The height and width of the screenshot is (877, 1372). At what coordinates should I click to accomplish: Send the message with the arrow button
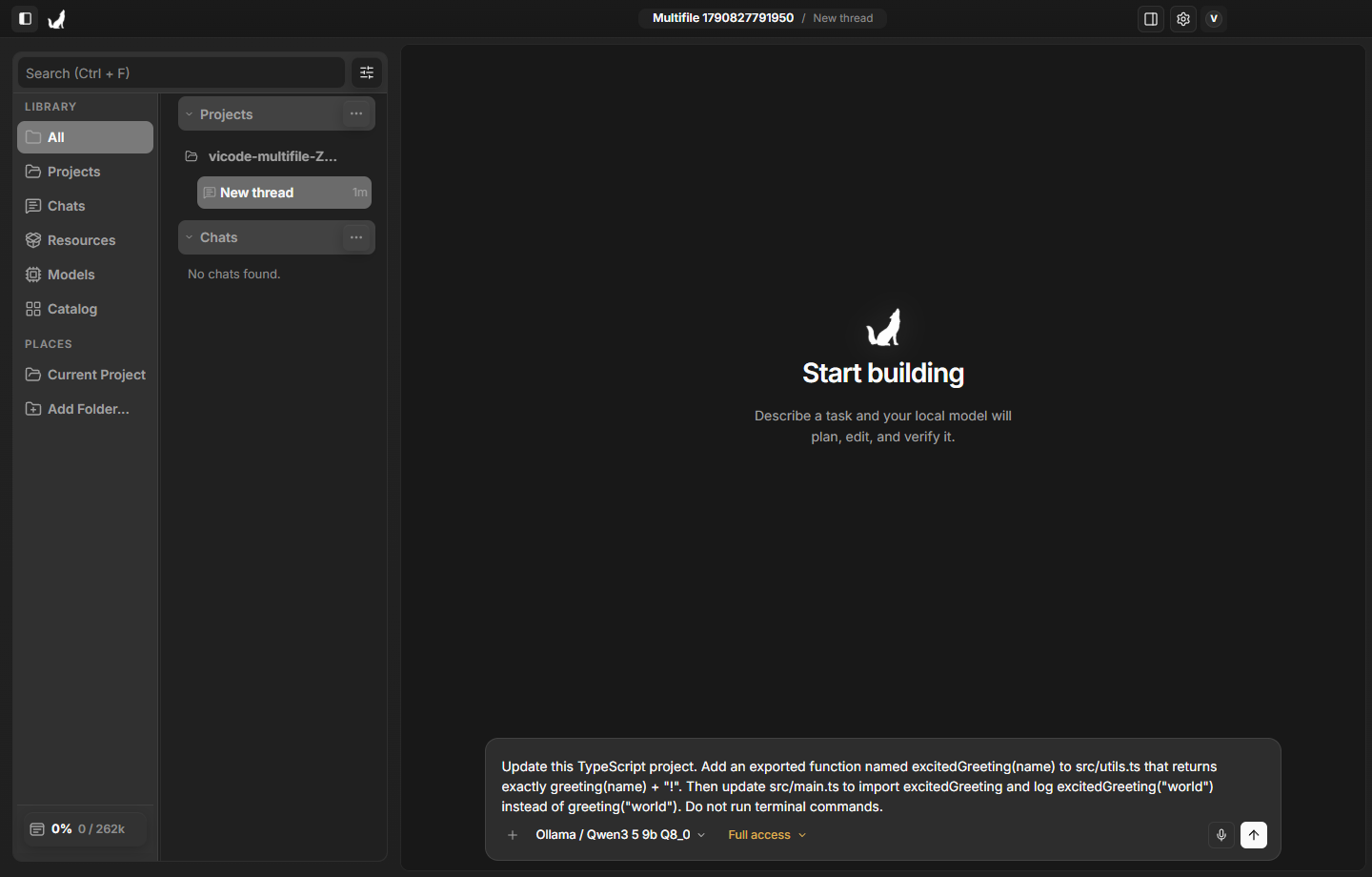click(x=1254, y=835)
